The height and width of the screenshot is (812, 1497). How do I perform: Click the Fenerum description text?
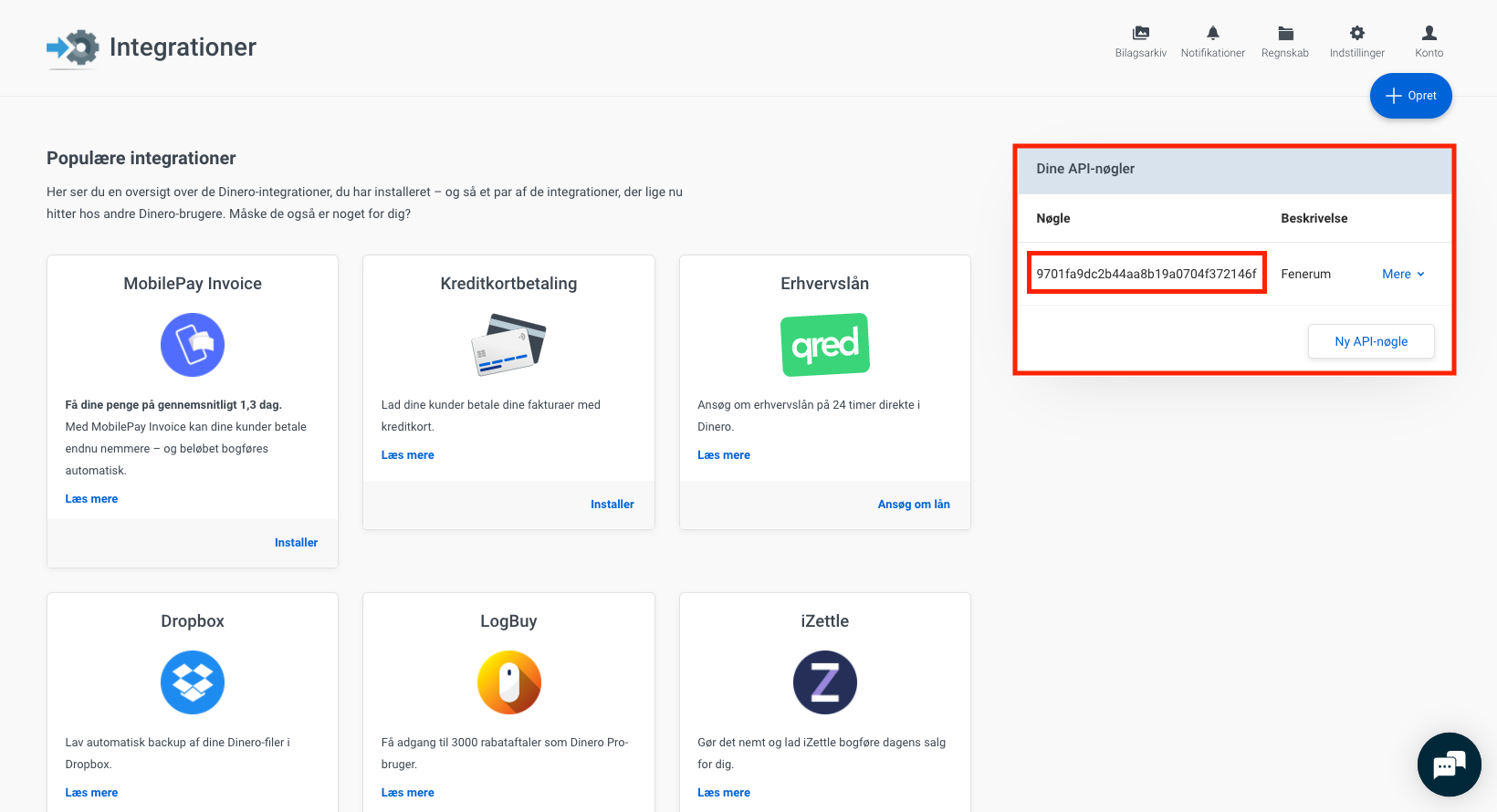point(1305,274)
